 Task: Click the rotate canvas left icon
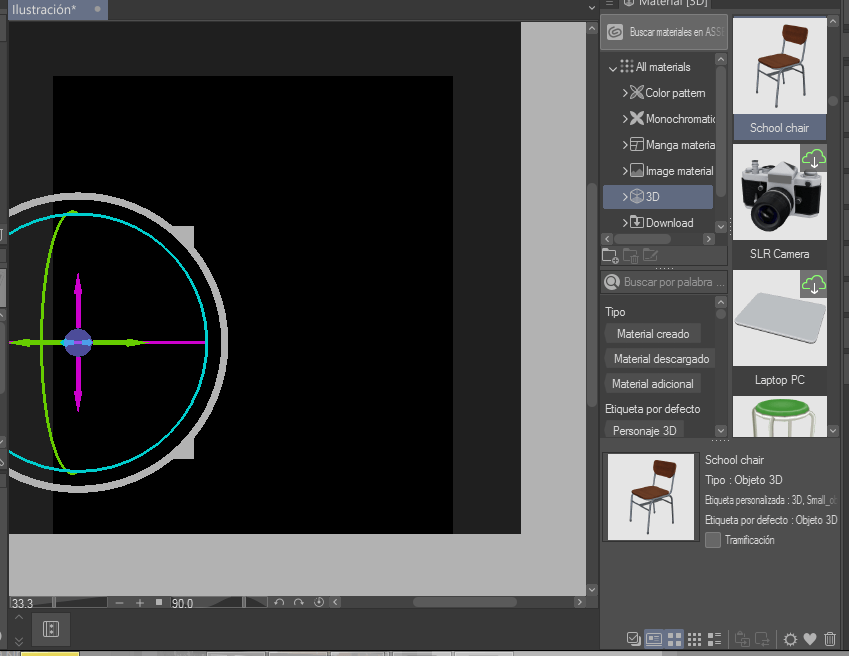(x=280, y=603)
